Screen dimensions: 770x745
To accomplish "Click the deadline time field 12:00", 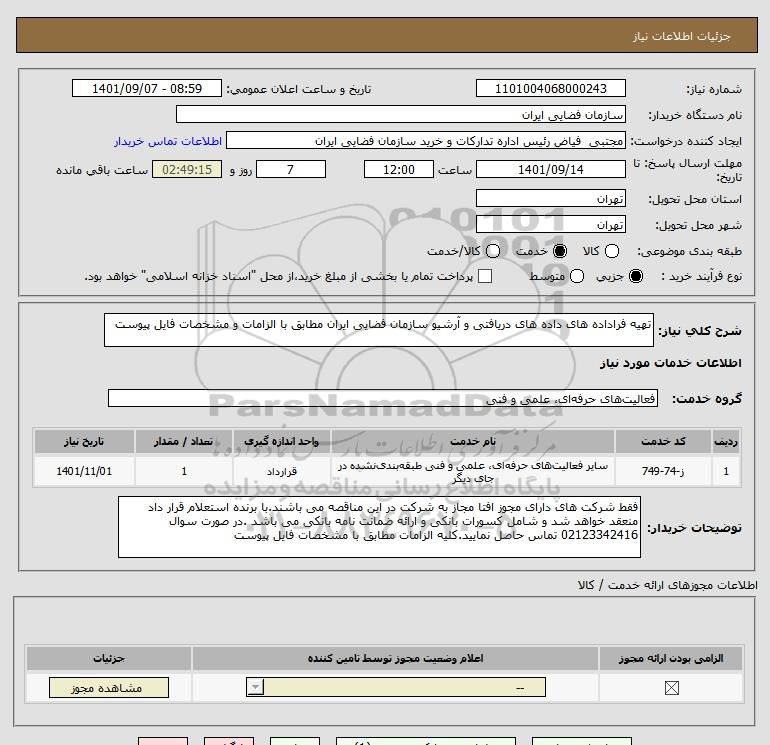I will 399,169.
